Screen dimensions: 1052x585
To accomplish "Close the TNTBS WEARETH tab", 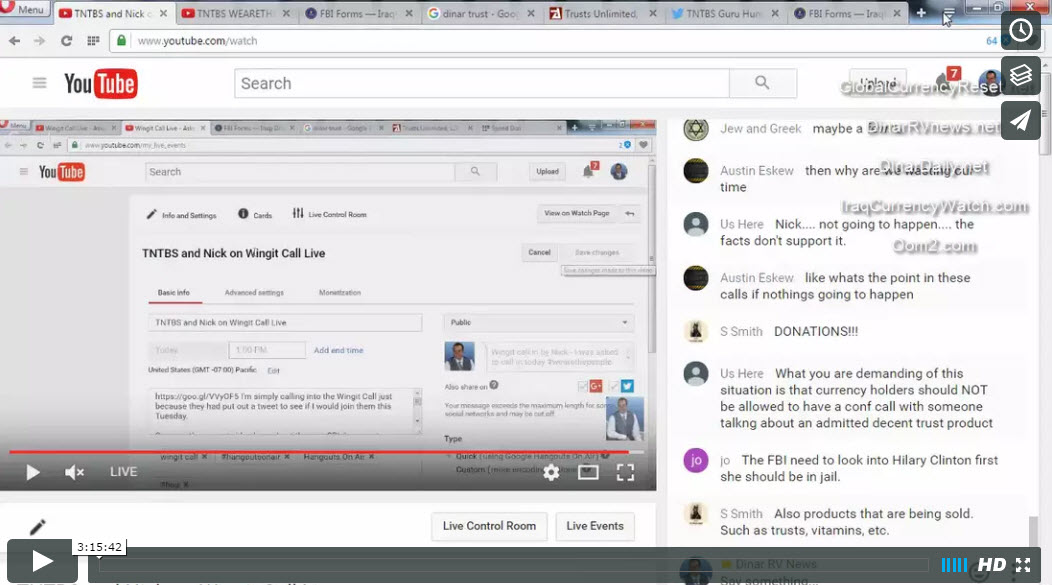I will (x=287, y=13).
